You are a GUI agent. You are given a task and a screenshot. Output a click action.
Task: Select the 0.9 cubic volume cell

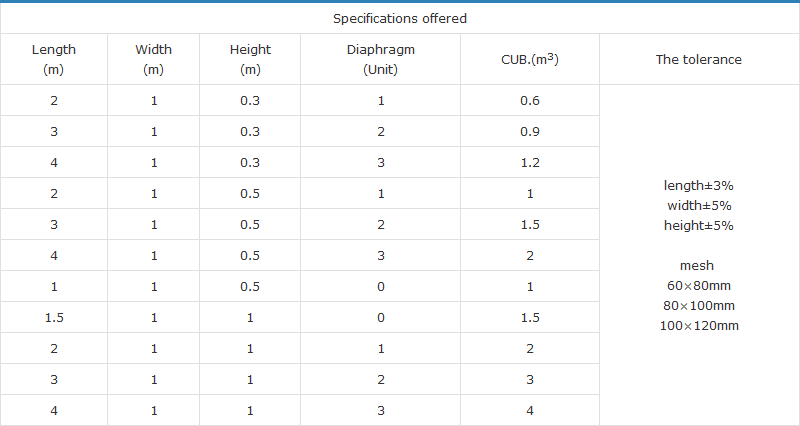530,132
